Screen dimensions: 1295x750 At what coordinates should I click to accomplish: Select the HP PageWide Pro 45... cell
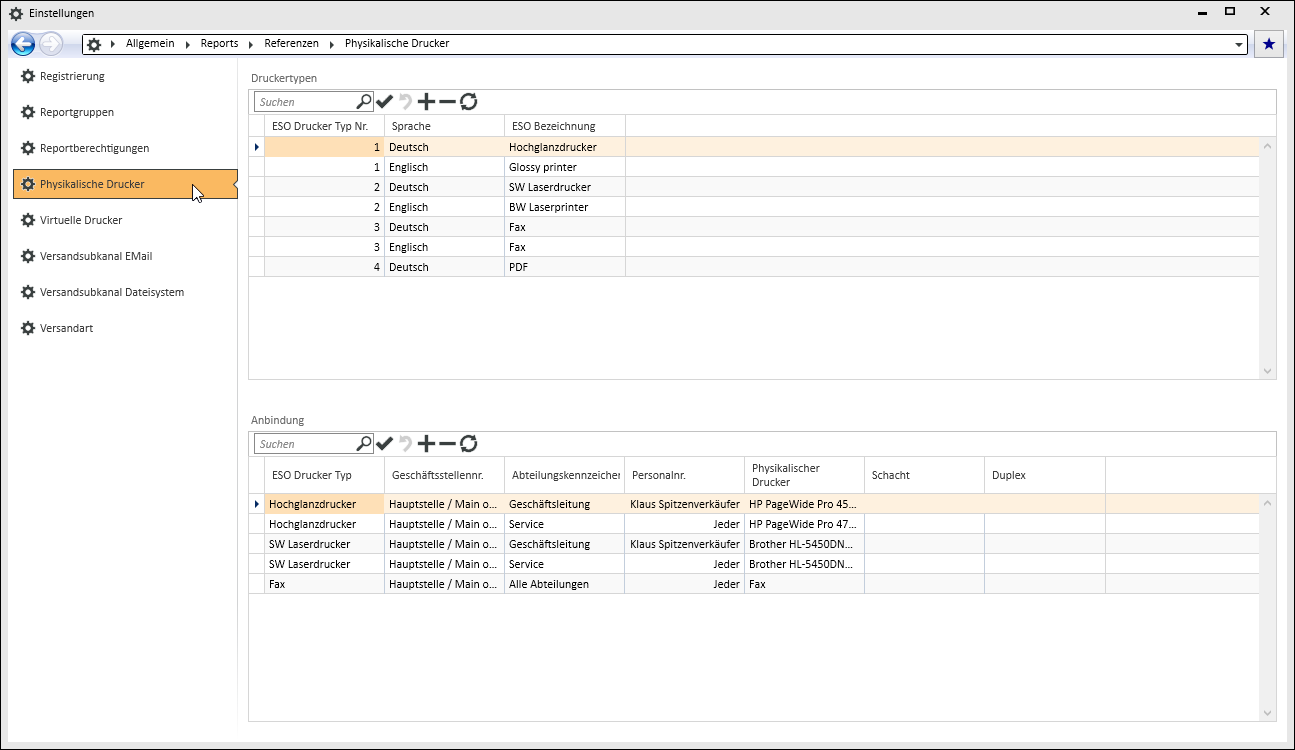804,504
